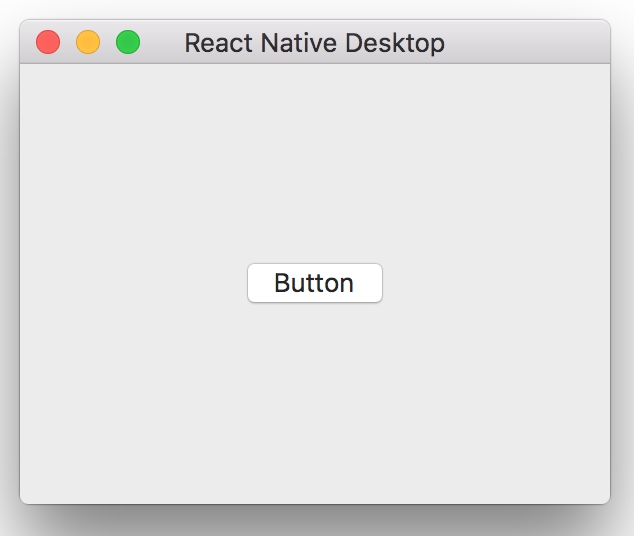Click the white "Button" control
Viewport: 634px width, 536px height.
[315, 283]
